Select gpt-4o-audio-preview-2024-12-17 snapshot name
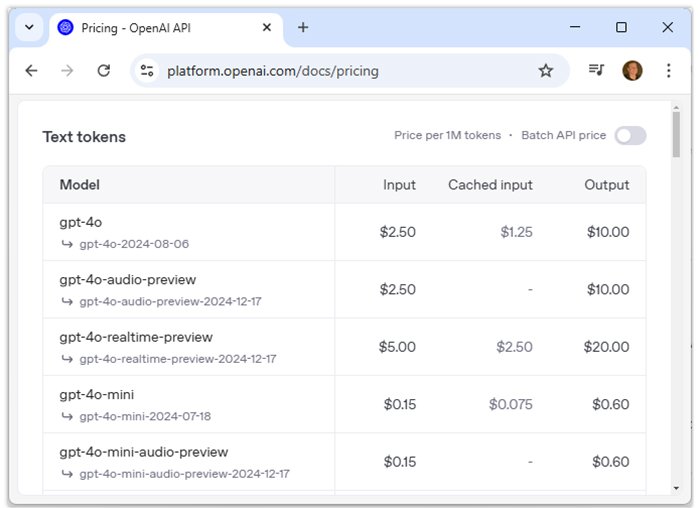Image resolution: width=700 pixels, height=508 pixels. pyautogui.click(x=171, y=301)
